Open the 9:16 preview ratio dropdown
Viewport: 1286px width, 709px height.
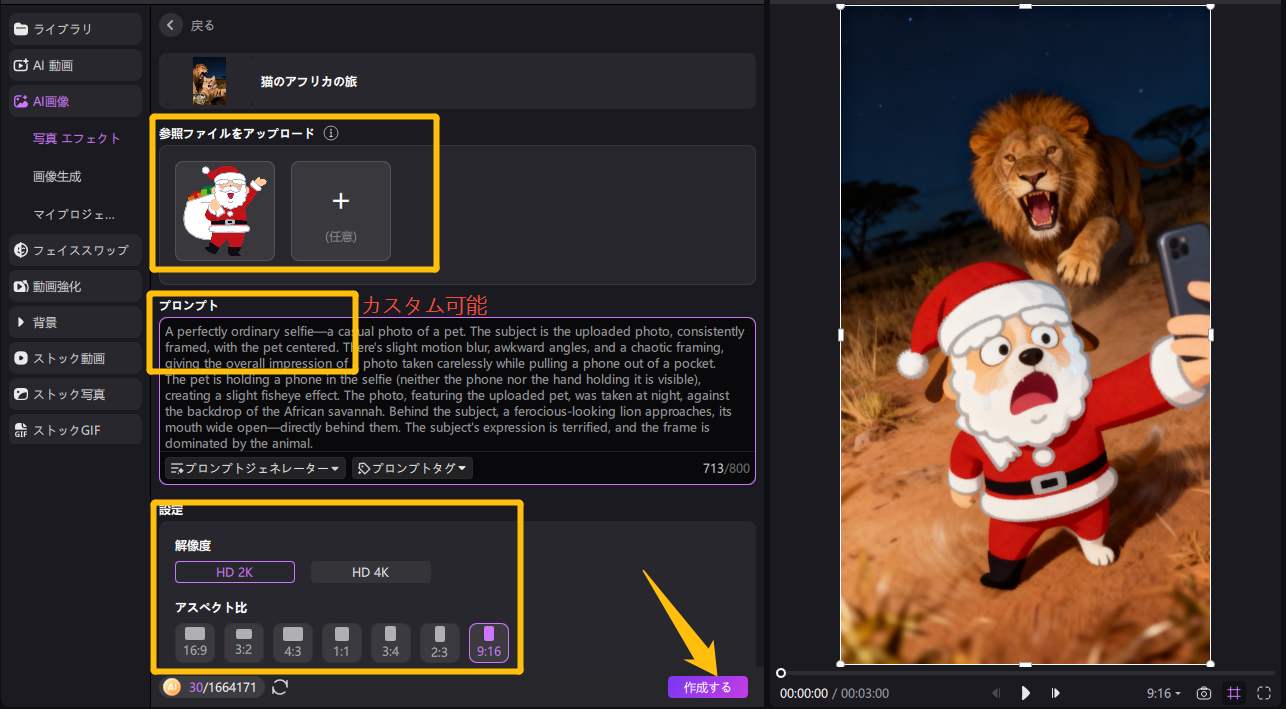click(x=1163, y=693)
